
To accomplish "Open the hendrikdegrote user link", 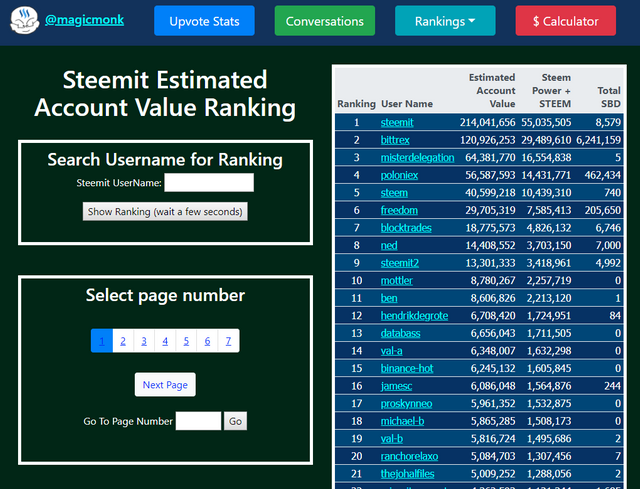I will point(414,316).
